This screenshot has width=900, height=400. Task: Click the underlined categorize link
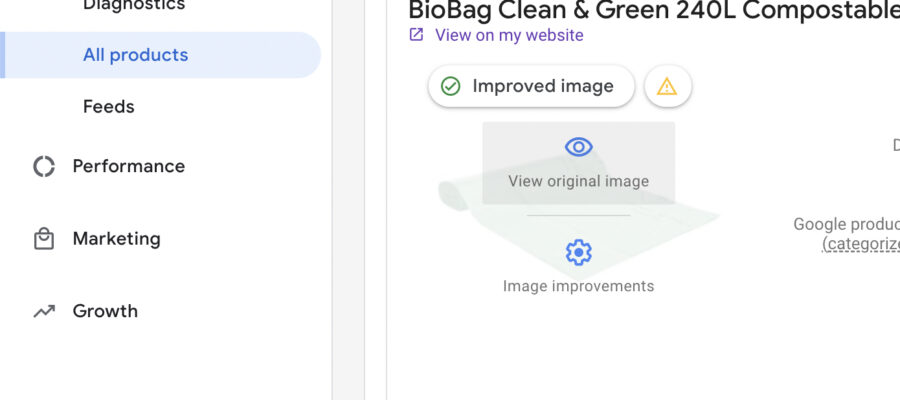[861, 243]
